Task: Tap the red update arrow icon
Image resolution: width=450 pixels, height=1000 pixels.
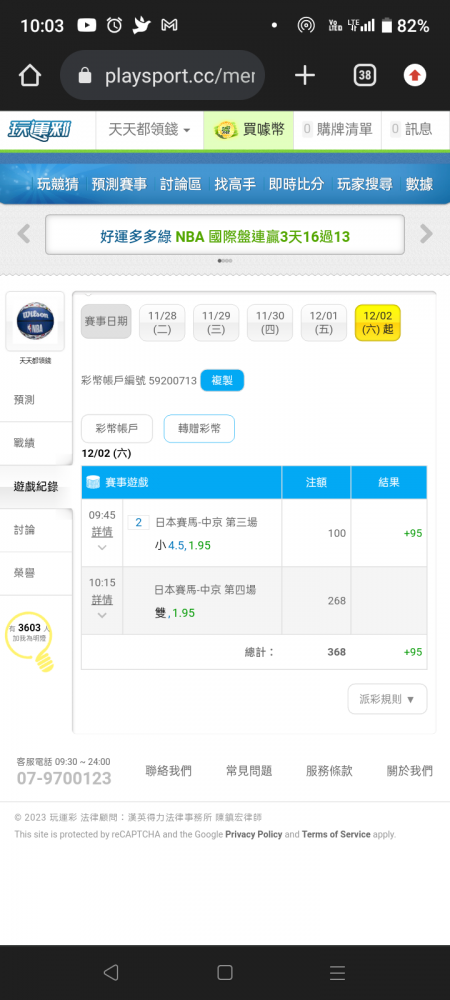Action: pyautogui.click(x=415, y=76)
